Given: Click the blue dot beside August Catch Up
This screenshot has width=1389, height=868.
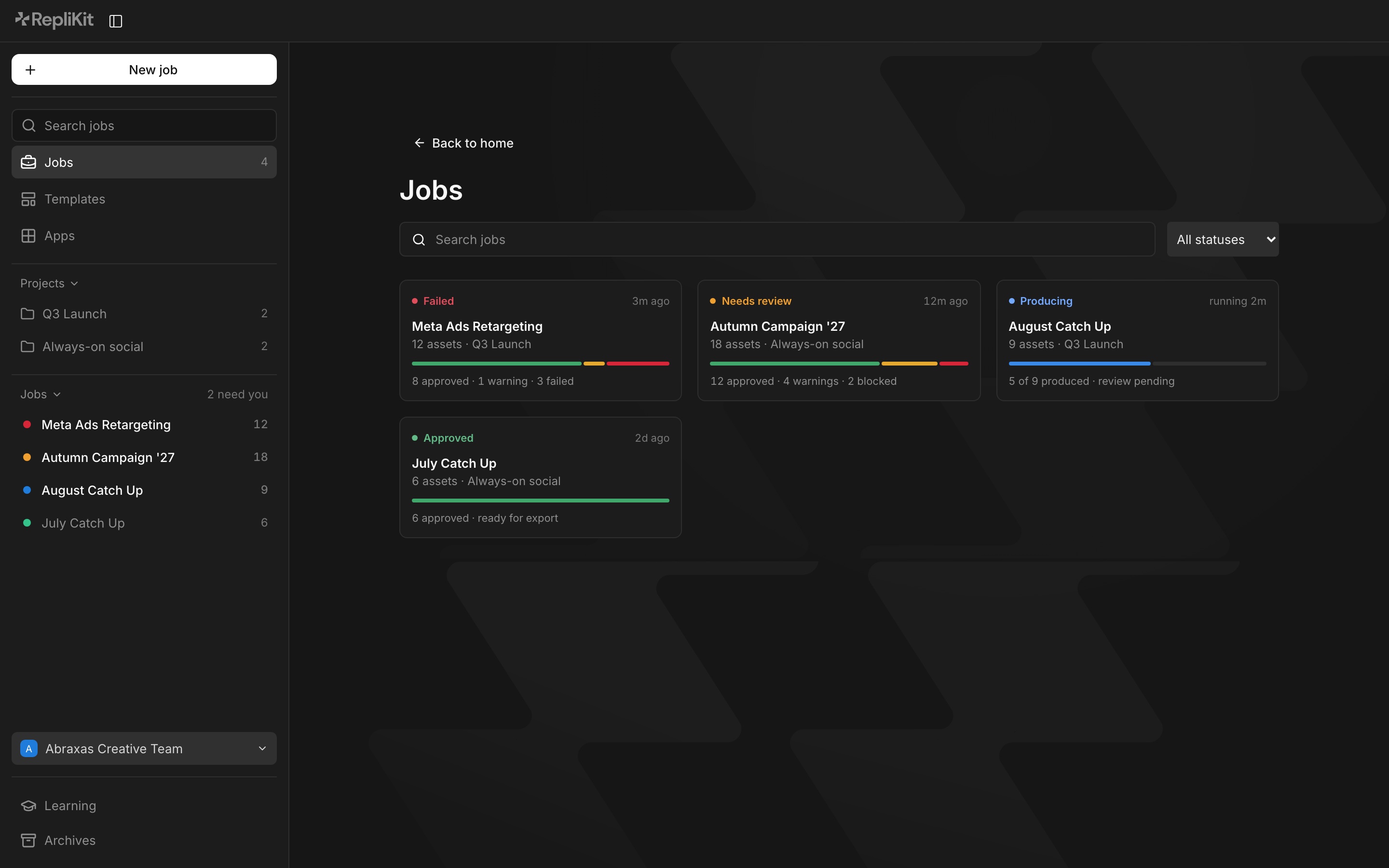Looking at the screenshot, I should pyautogui.click(x=27, y=489).
